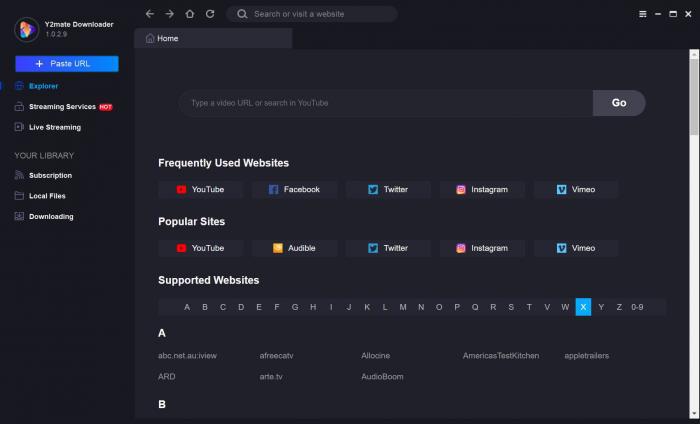This screenshot has height=424, width=700.
Task: Open appletrailers site link
Action: 587,356
